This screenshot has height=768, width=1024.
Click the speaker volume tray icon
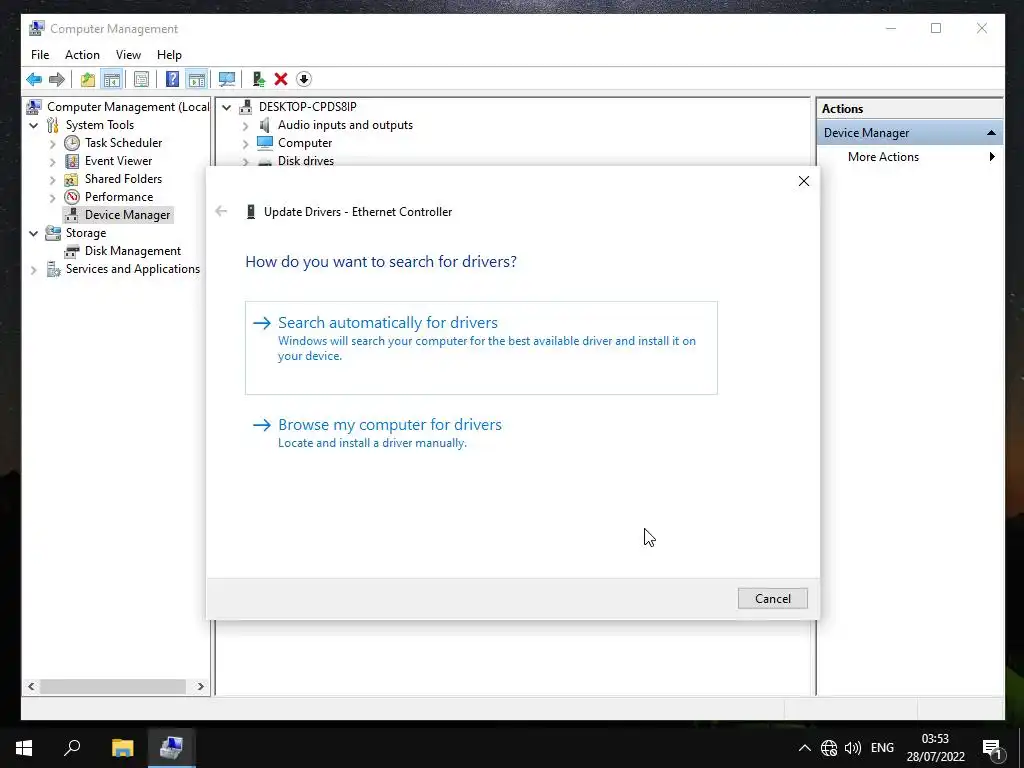853,748
